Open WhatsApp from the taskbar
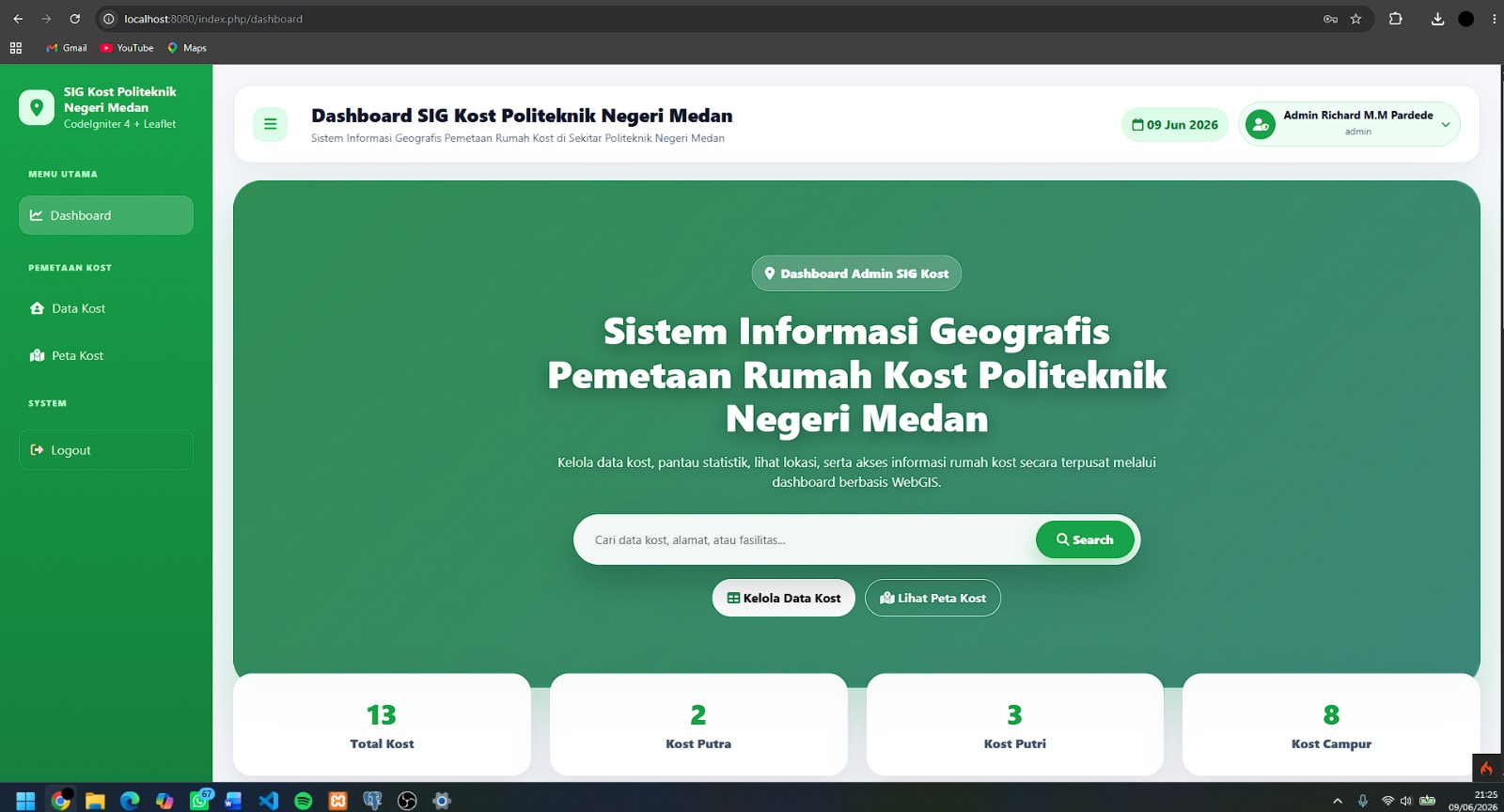This screenshot has height=812, width=1504. coord(199,801)
